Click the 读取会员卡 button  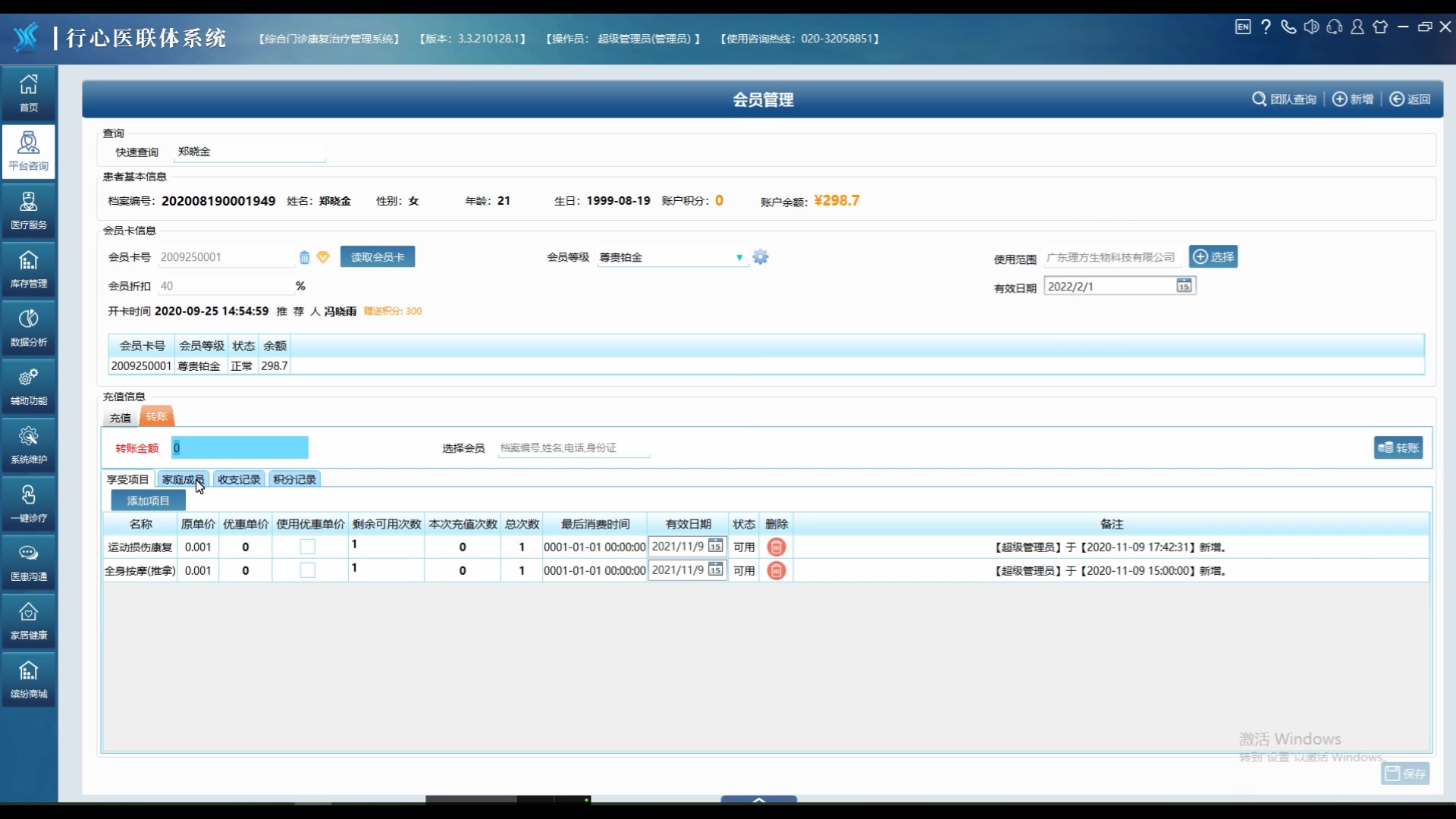coord(378,257)
